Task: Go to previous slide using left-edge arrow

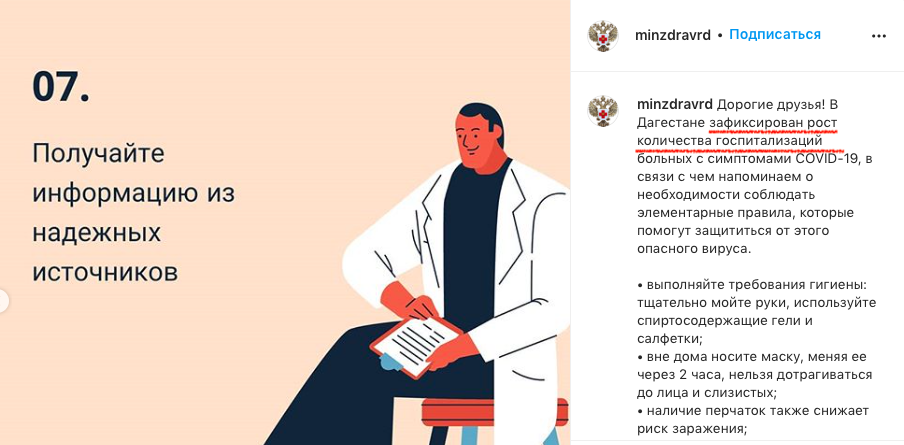Action: pyautogui.click(x=3, y=301)
